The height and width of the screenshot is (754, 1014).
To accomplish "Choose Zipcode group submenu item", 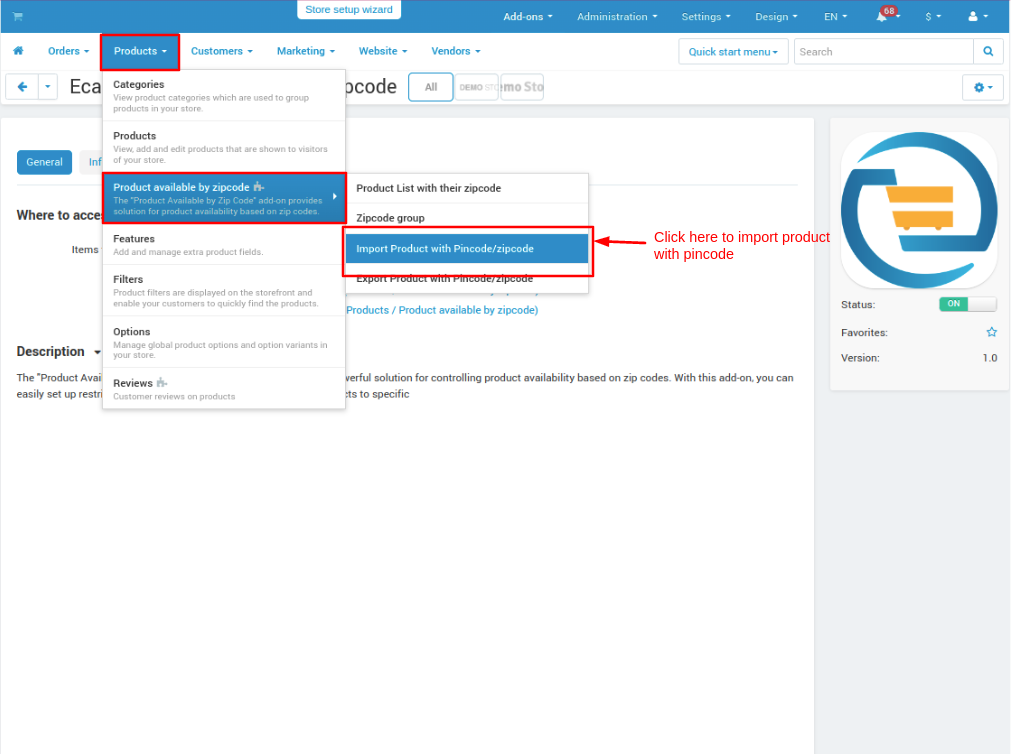I will (467, 218).
